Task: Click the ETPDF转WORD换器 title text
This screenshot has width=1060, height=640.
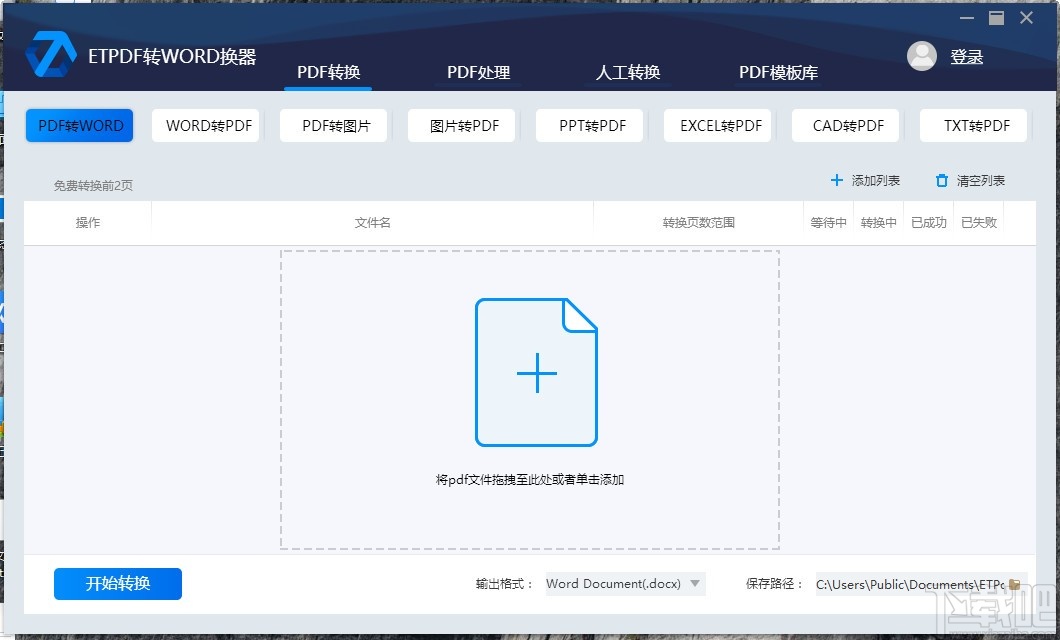Action: (x=172, y=56)
